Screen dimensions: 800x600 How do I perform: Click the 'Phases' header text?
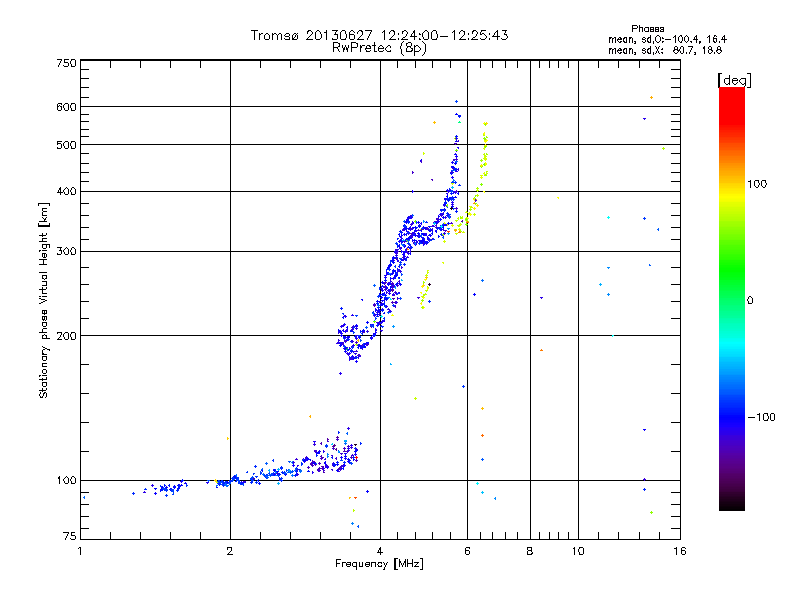point(647,29)
